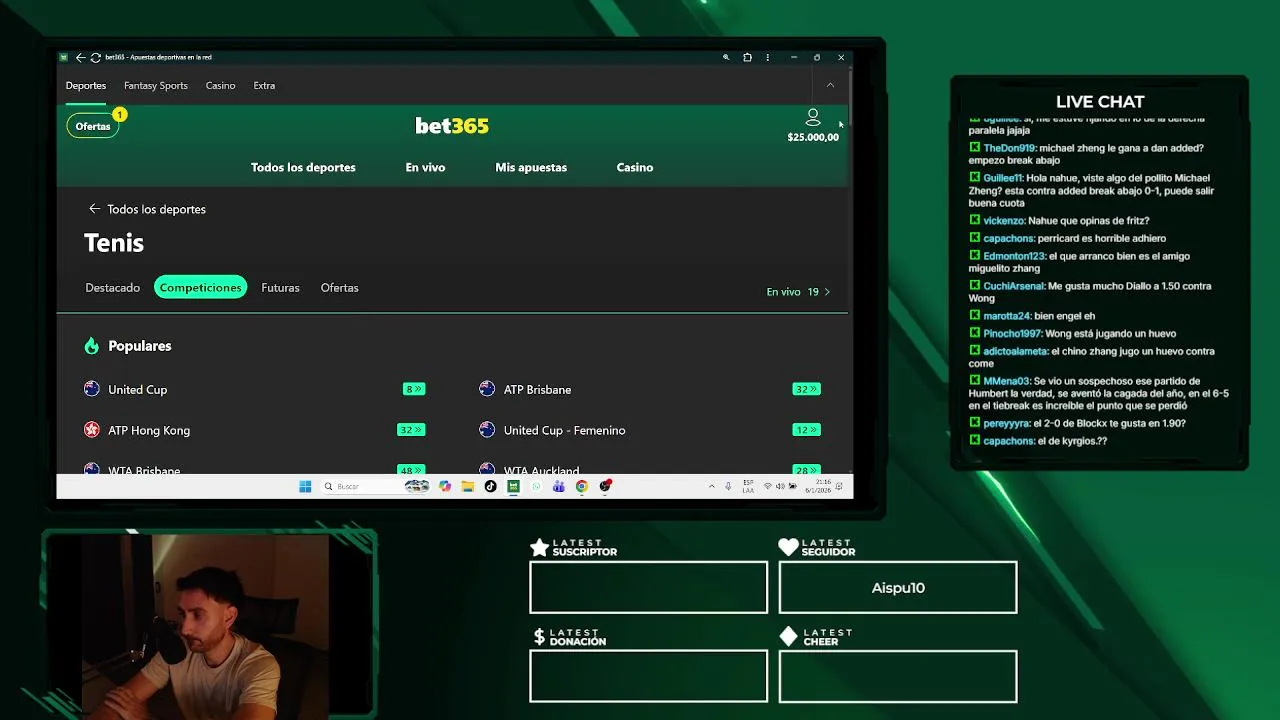Click the ATP Hong Kong flag icon
Image resolution: width=1280 pixels, height=720 pixels.
pyautogui.click(x=92, y=430)
